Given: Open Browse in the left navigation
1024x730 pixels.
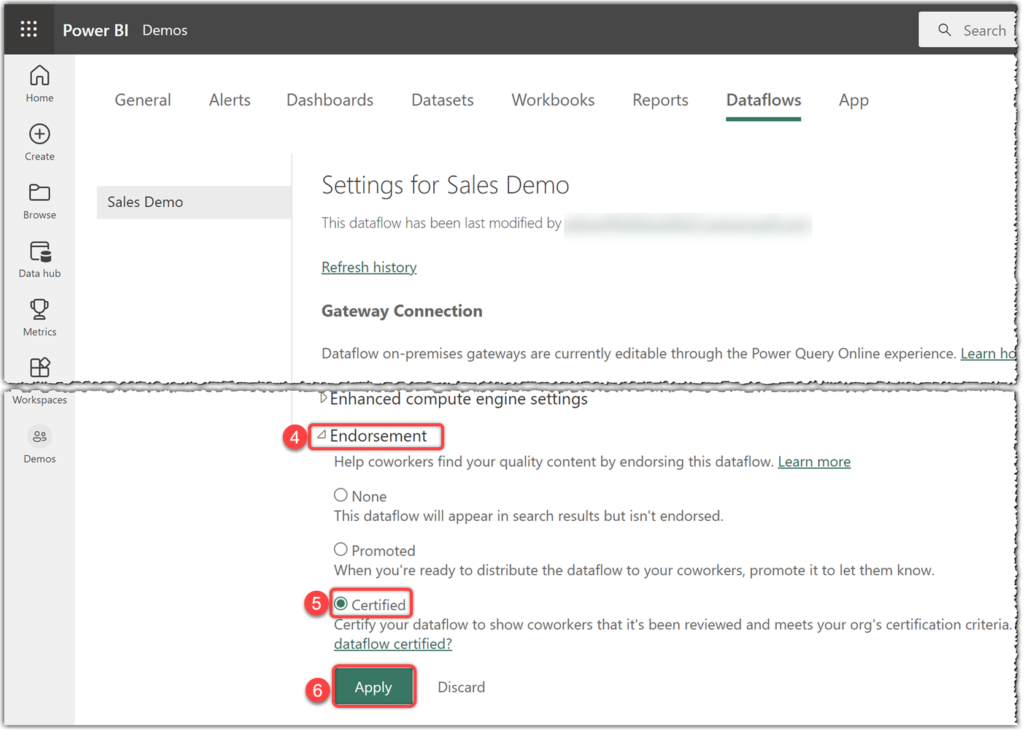Looking at the screenshot, I should [39, 201].
